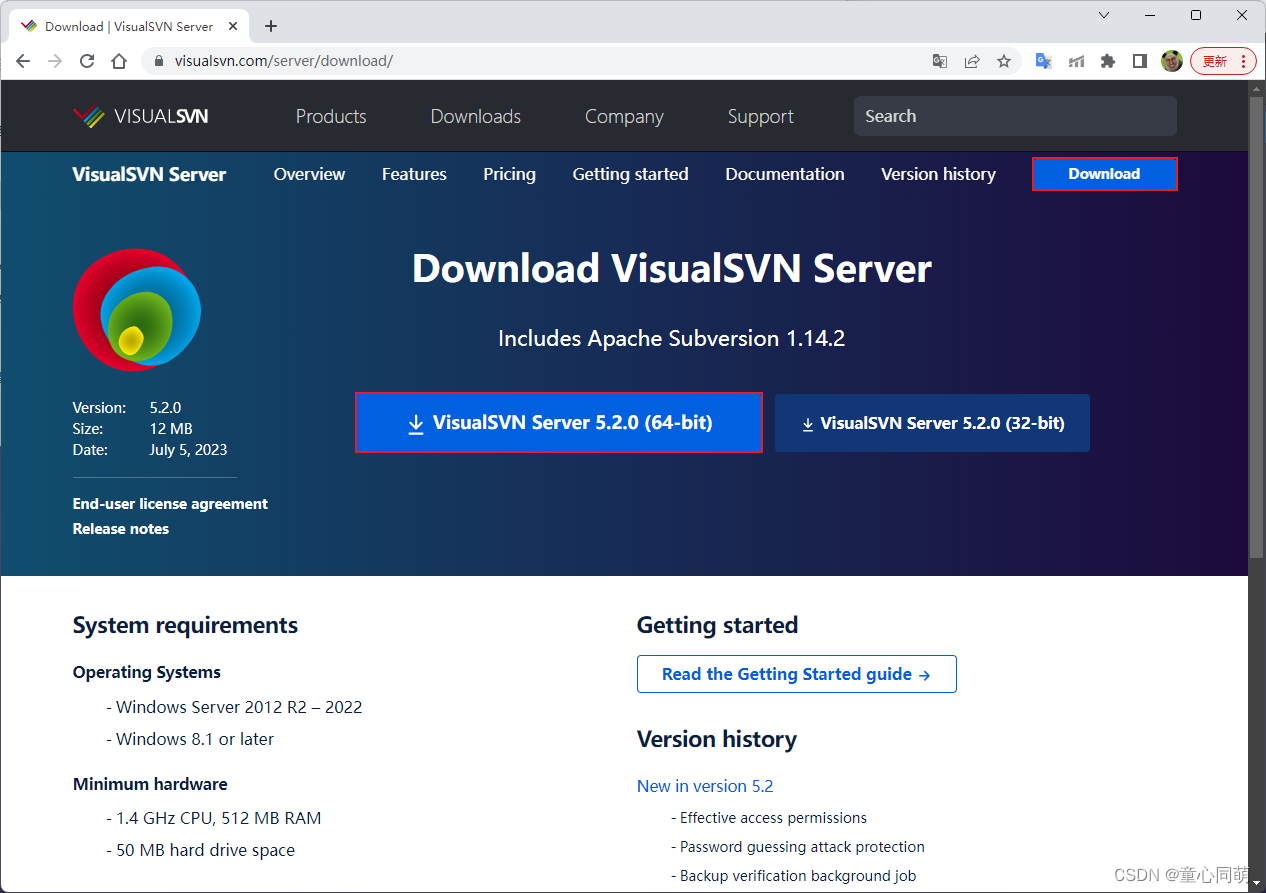Go to the Pricing tab
This screenshot has height=893, width=1266.
509,174
